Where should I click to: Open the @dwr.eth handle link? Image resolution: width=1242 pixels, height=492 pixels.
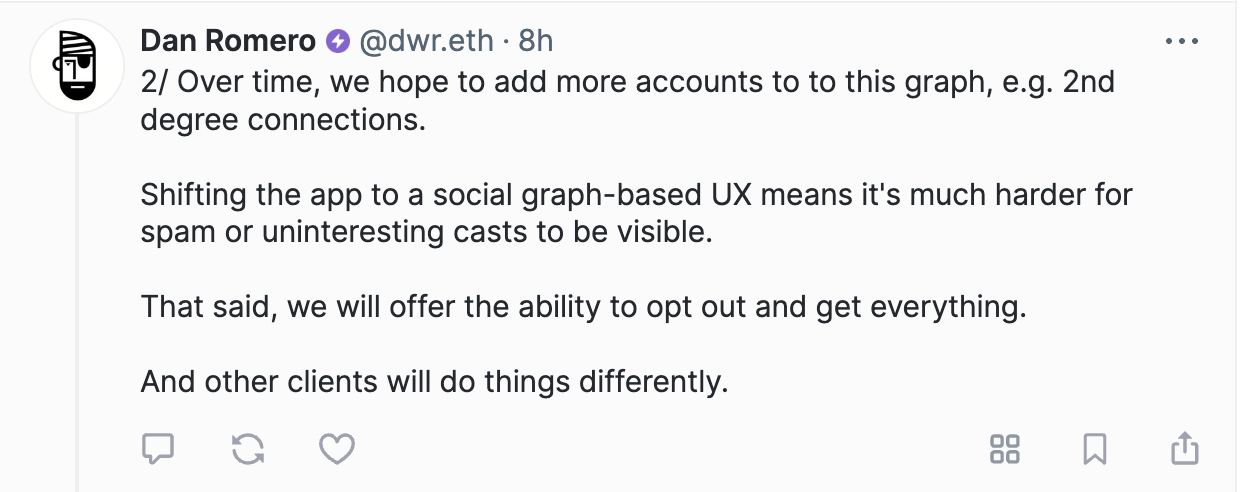click(x=427, y=41)
